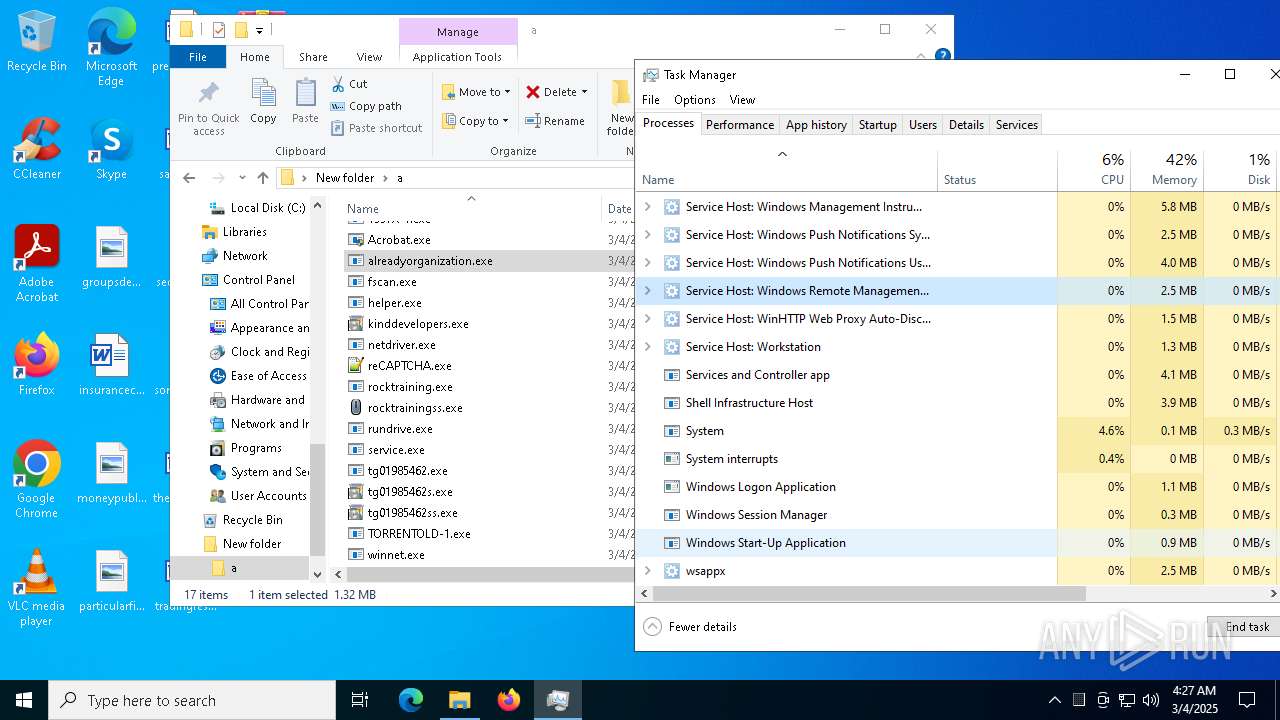Select the insurancec Word document on the desktop
This screenshot has width=1280, height=720.
pos(111,366)
